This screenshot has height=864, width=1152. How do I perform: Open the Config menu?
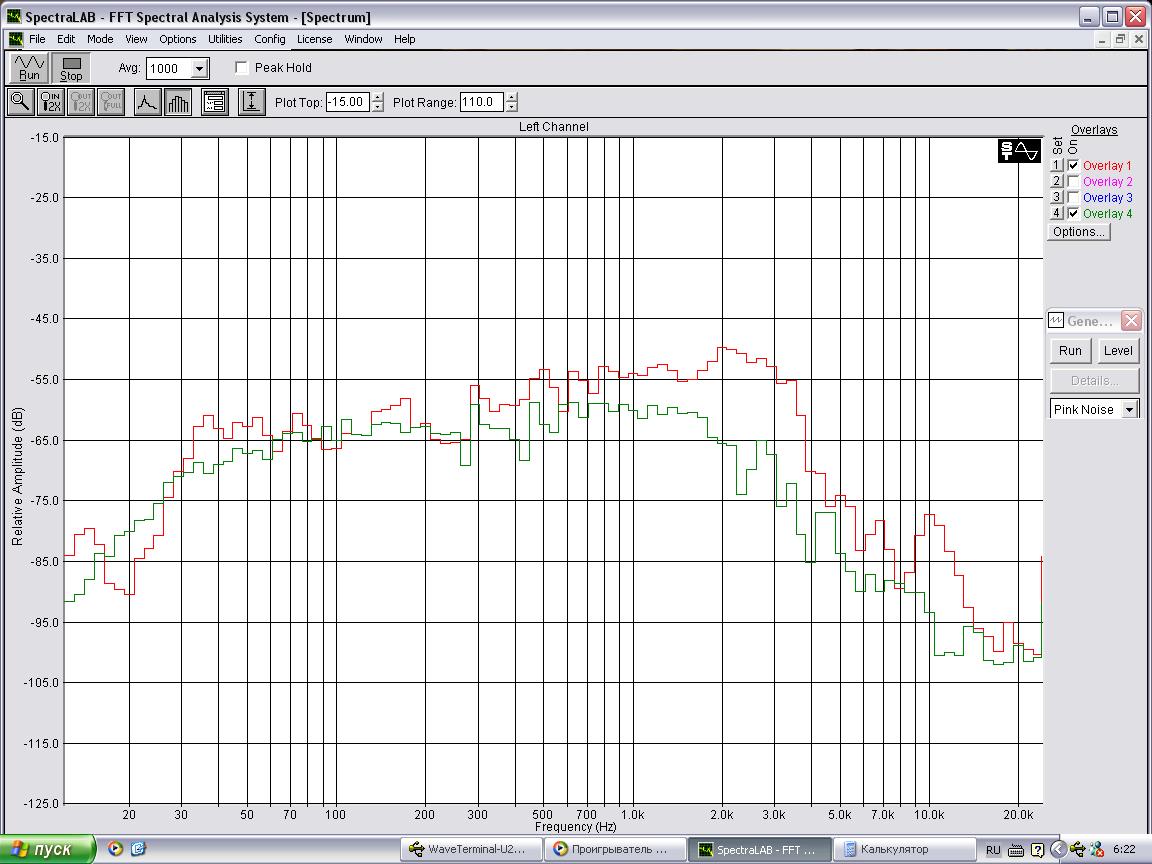270,39
